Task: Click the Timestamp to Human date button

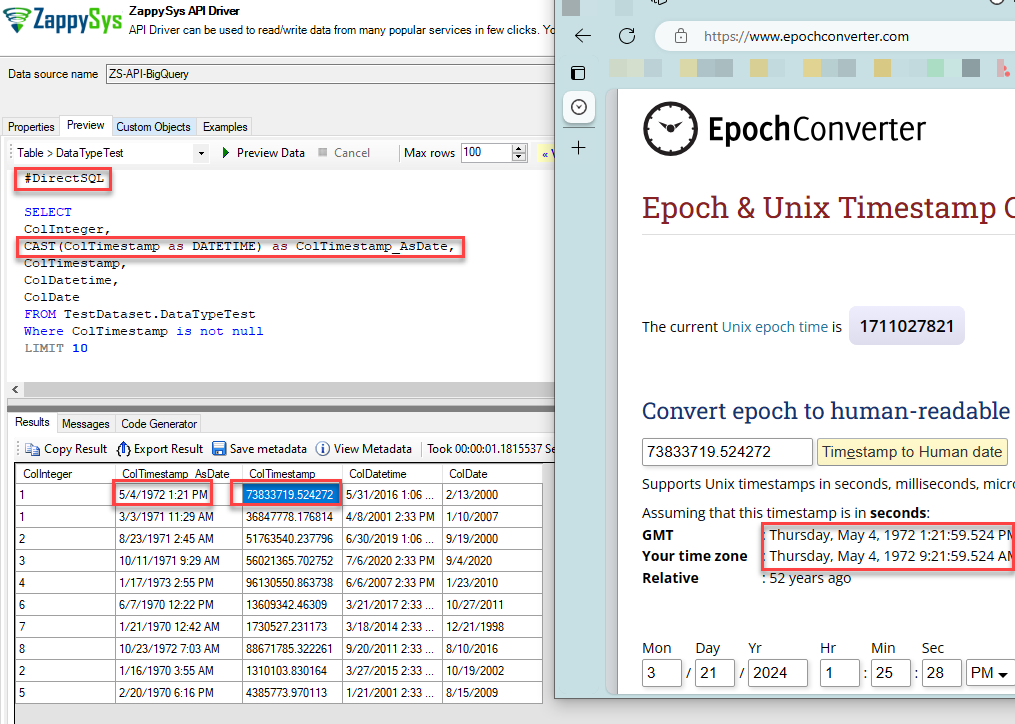Action: (x=911, y=452)
